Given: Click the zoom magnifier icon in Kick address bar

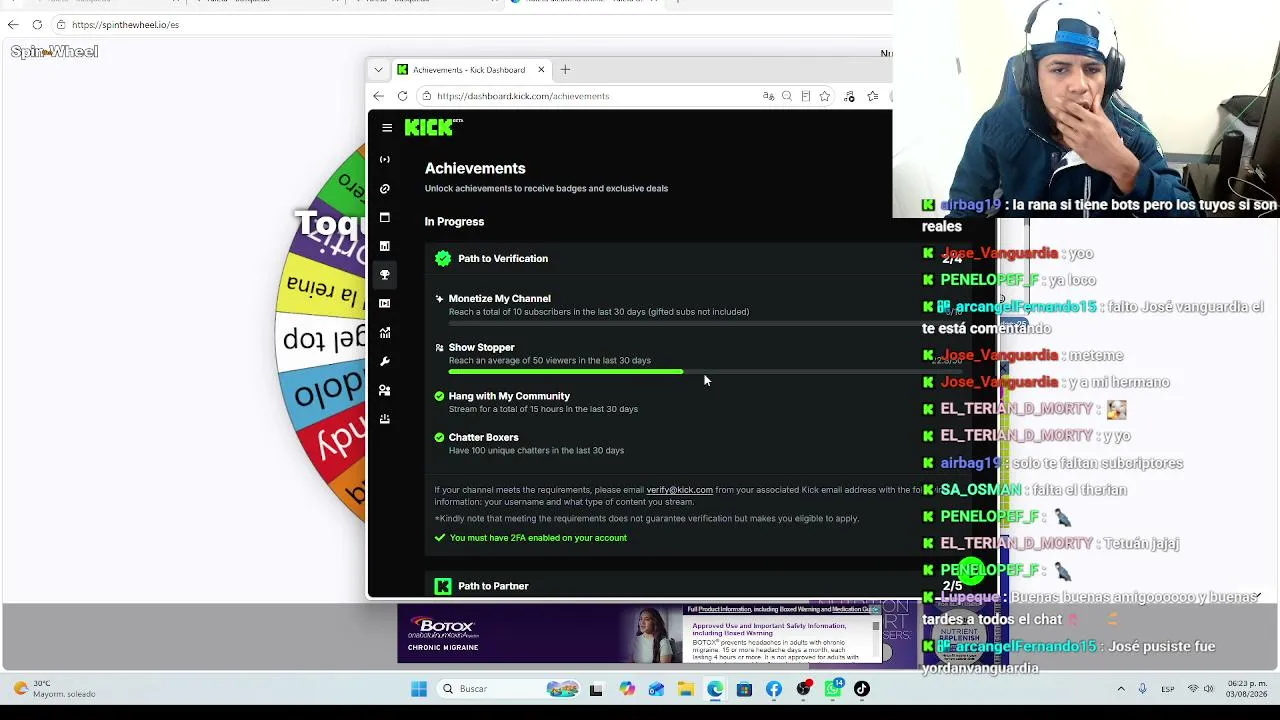Looking at the screenshot, I should 787,96.
